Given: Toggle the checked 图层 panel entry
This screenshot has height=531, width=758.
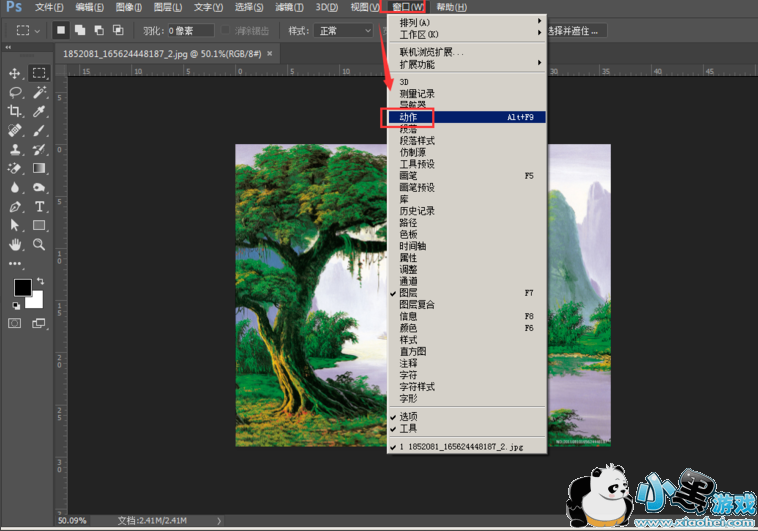Looking at the screenshot, I should point(409,293).
